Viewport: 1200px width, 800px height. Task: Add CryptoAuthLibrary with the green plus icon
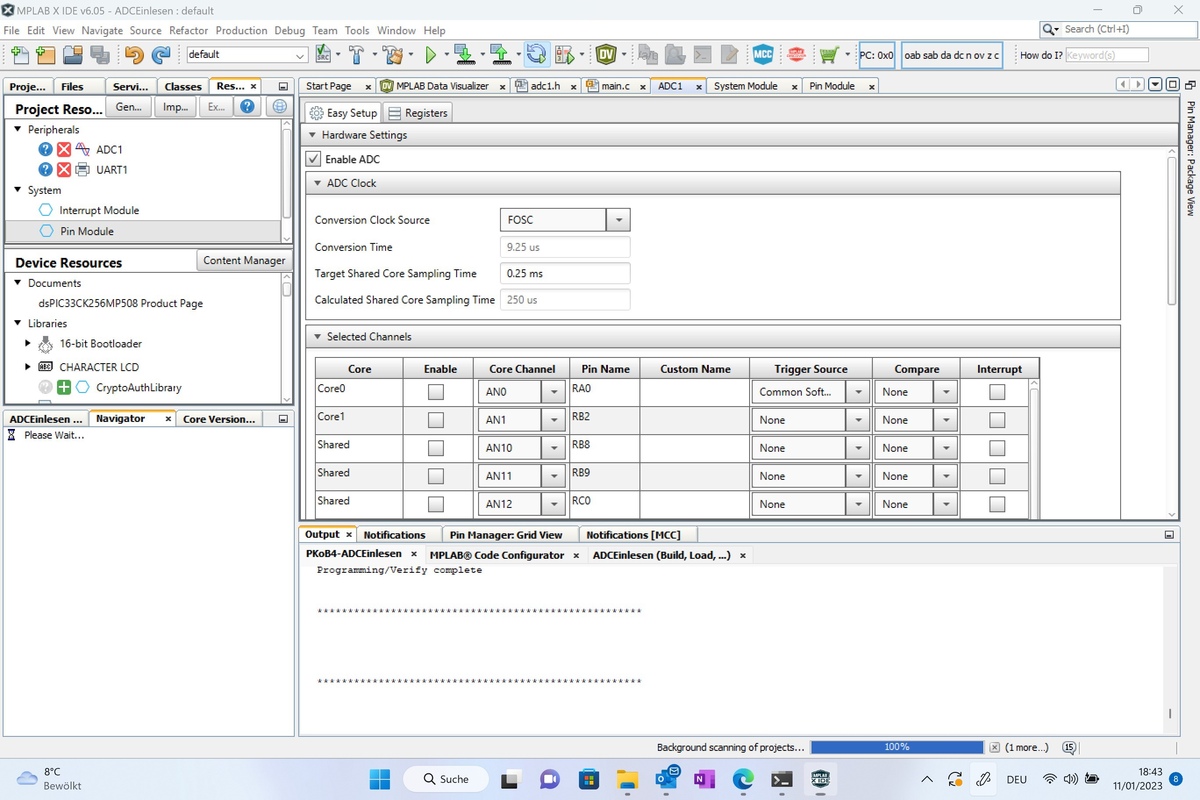(64, 387)
